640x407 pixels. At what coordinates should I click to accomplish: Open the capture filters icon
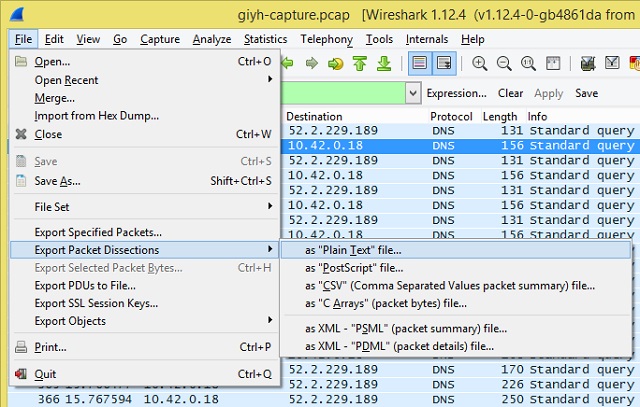(588, 63)
